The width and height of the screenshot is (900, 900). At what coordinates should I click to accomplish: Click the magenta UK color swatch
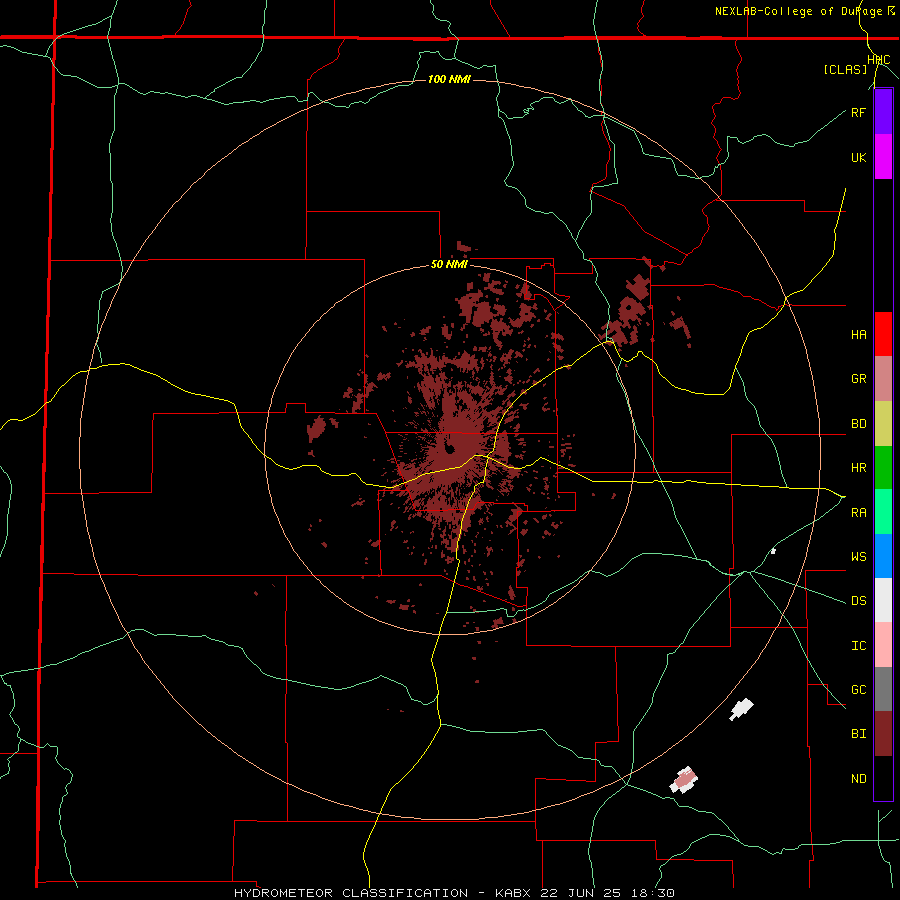pos(883,157)
